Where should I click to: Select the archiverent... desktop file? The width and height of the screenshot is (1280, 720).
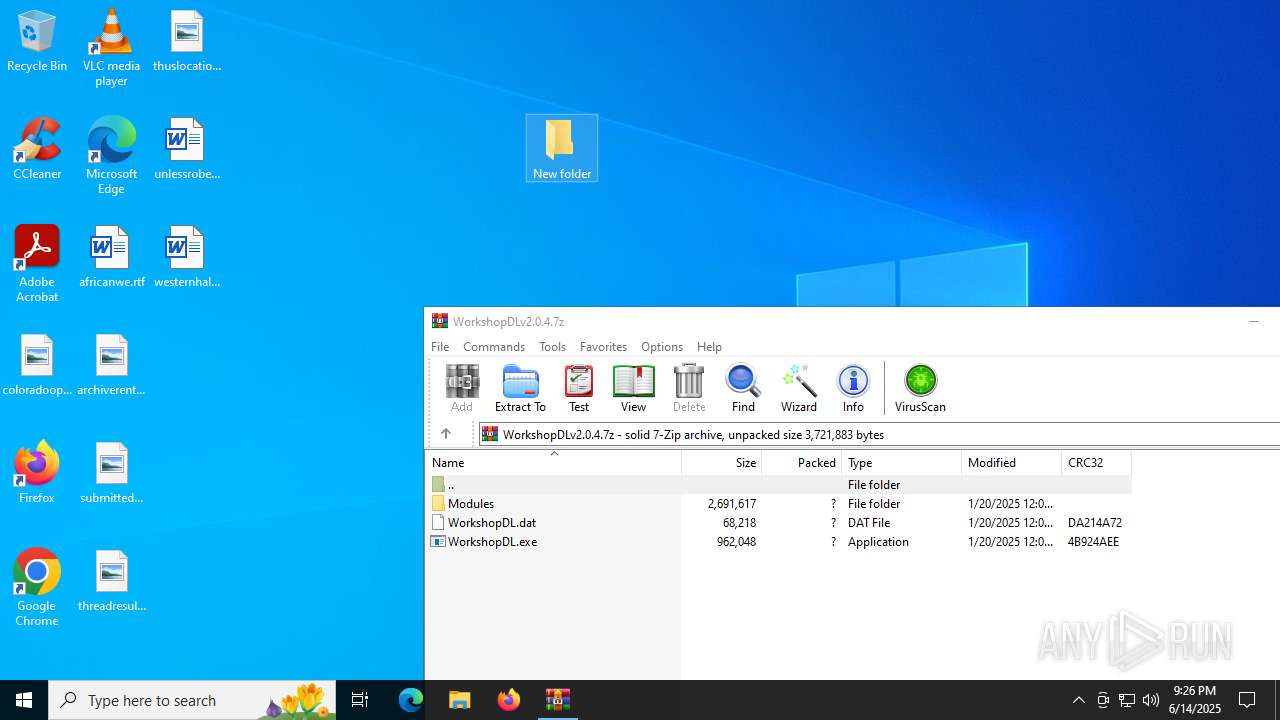[111, 365]
